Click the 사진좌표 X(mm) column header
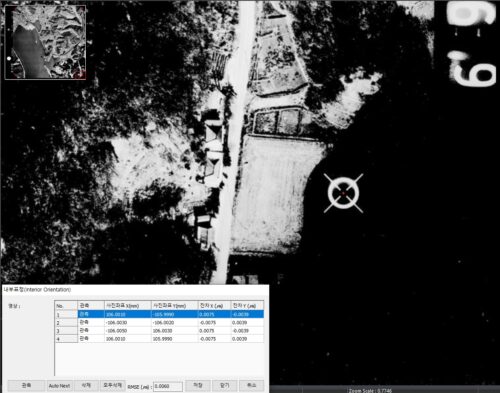 128,305
